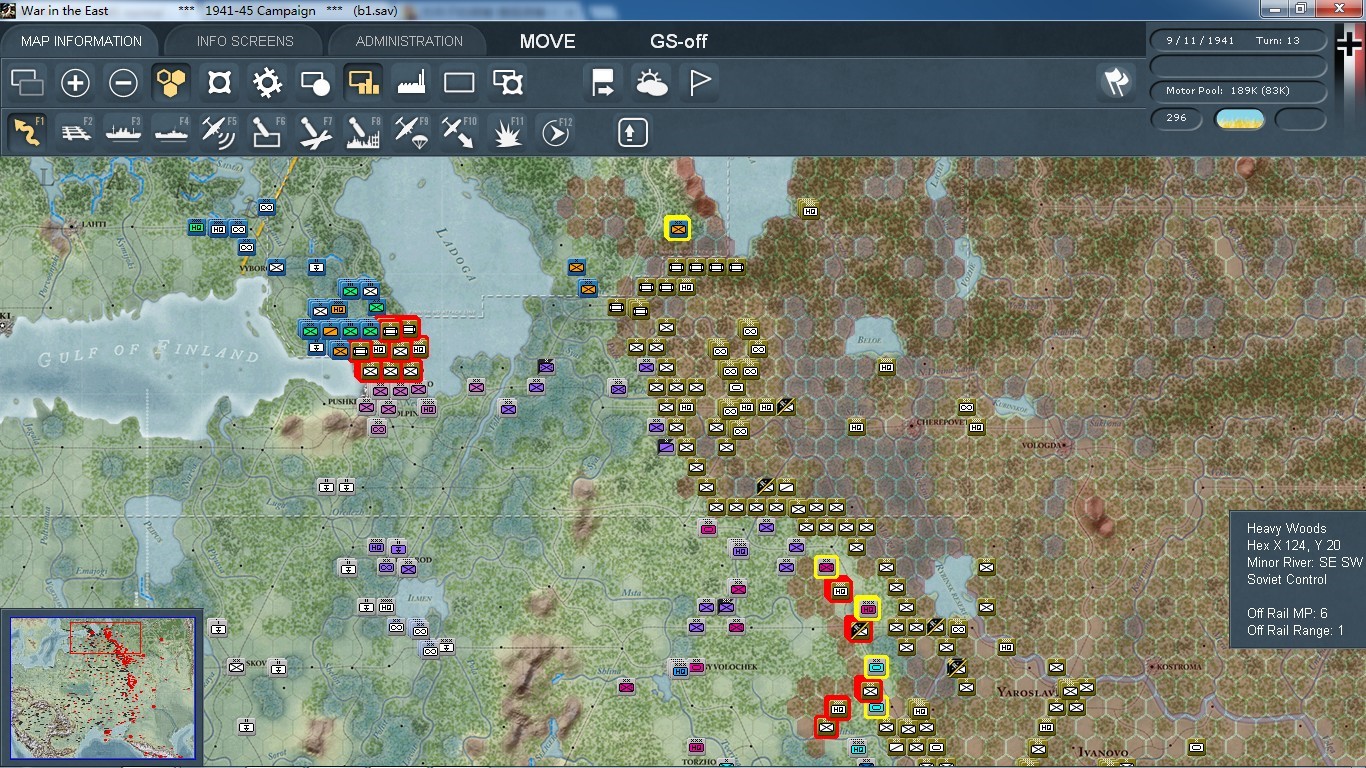Image resolution: width=1366 pixels, height=768 pixels.
Task: Select F5 air recon mode icon
Action: [x=220, y=132]
